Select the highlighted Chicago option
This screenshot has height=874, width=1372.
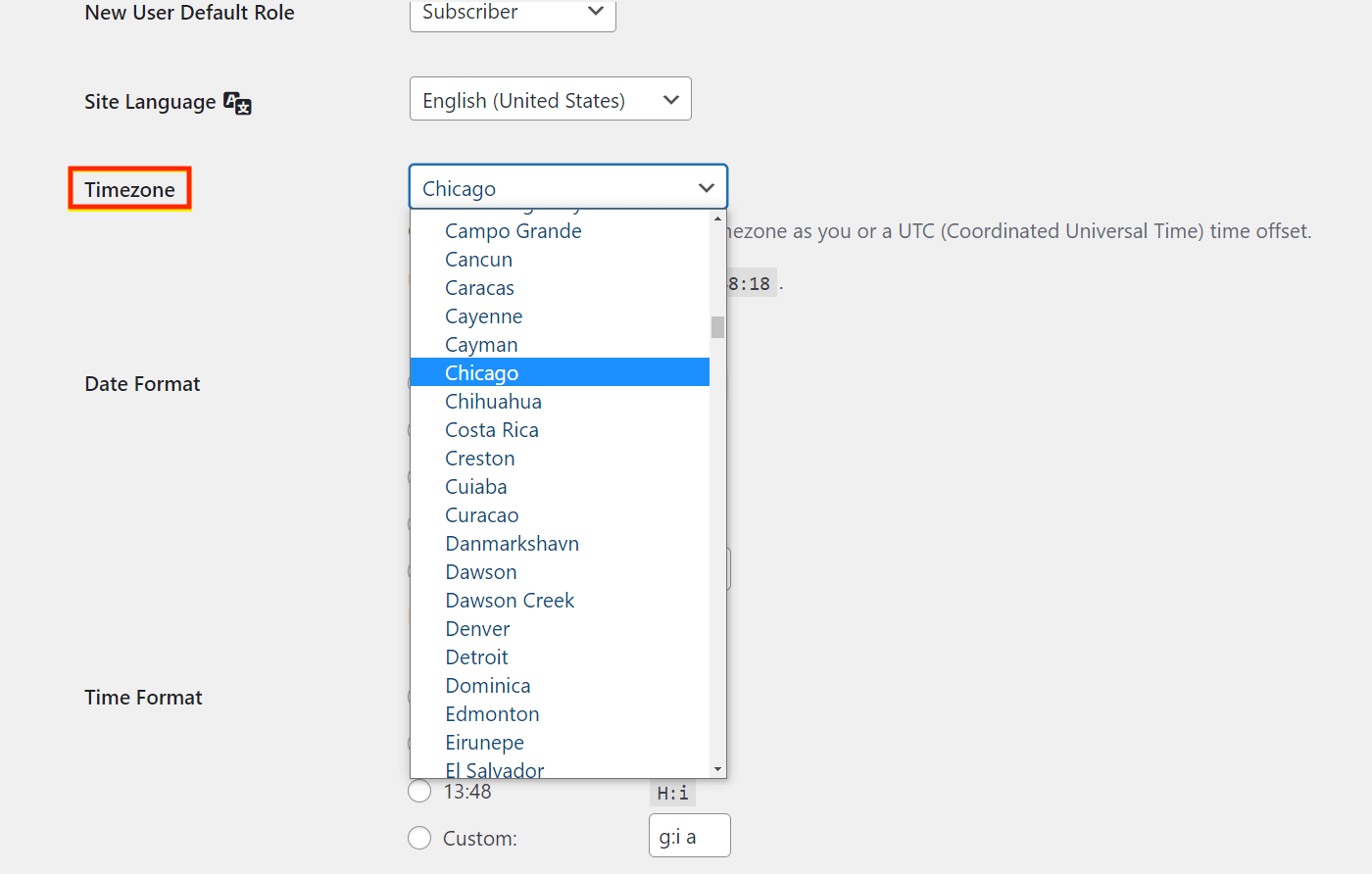(481, 373)
